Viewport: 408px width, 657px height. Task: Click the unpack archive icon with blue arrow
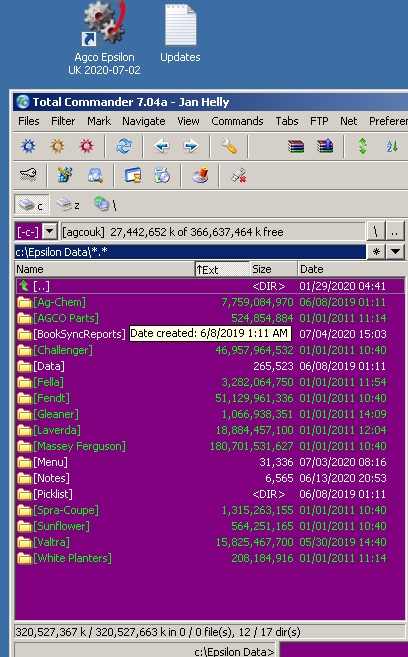[325, 146]
